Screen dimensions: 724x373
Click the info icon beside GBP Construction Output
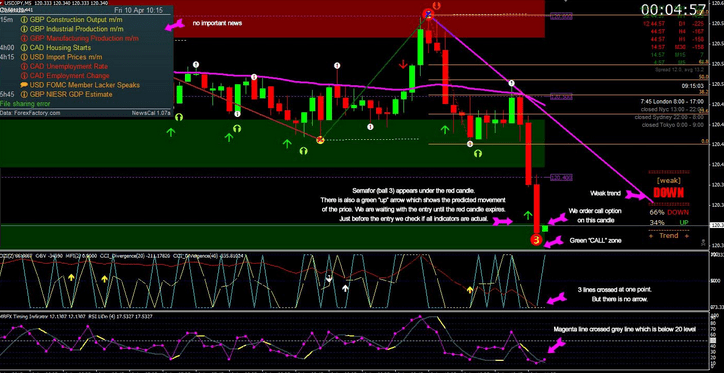24,20
